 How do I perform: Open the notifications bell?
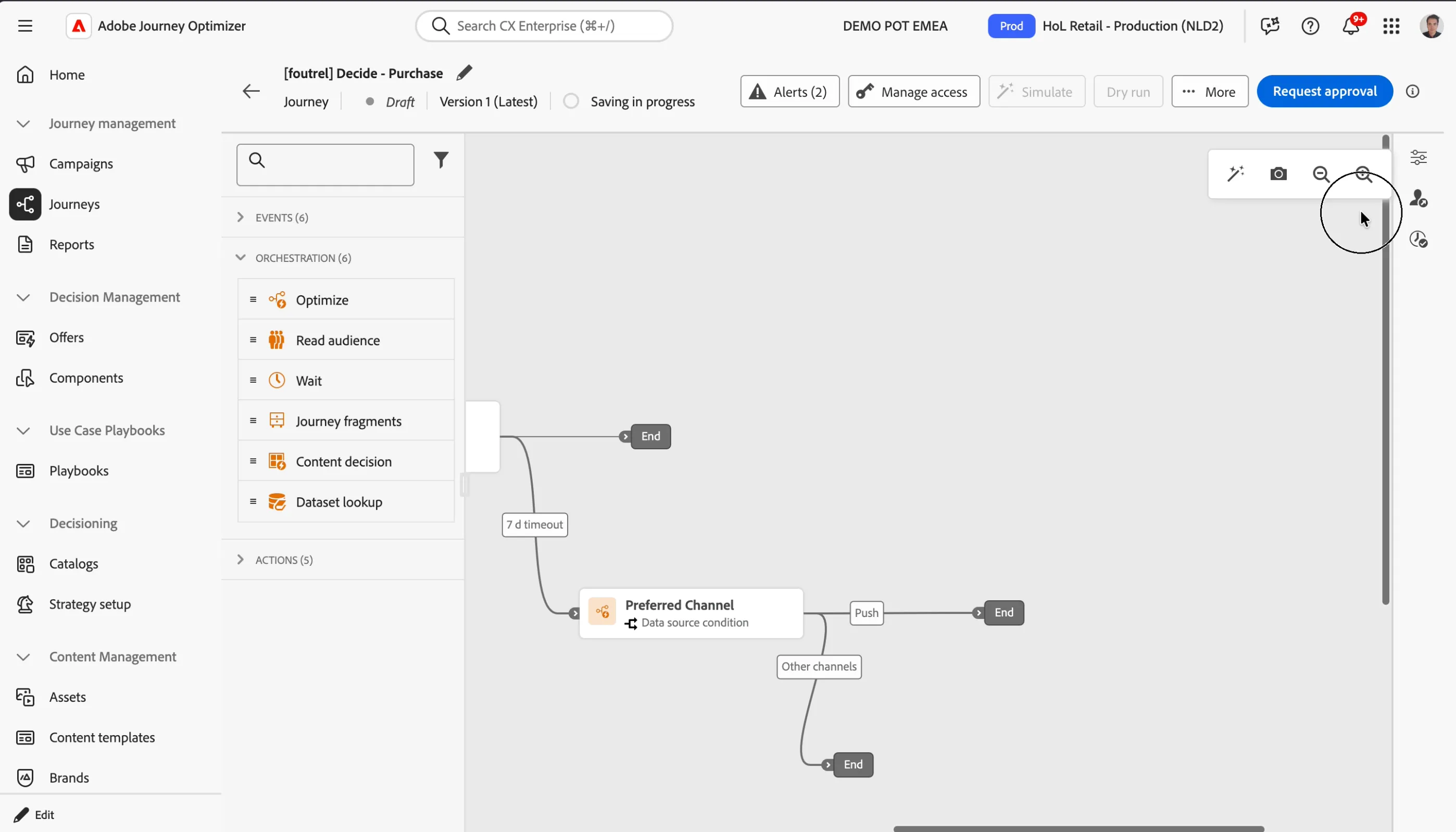click(x=1351, y=26)
